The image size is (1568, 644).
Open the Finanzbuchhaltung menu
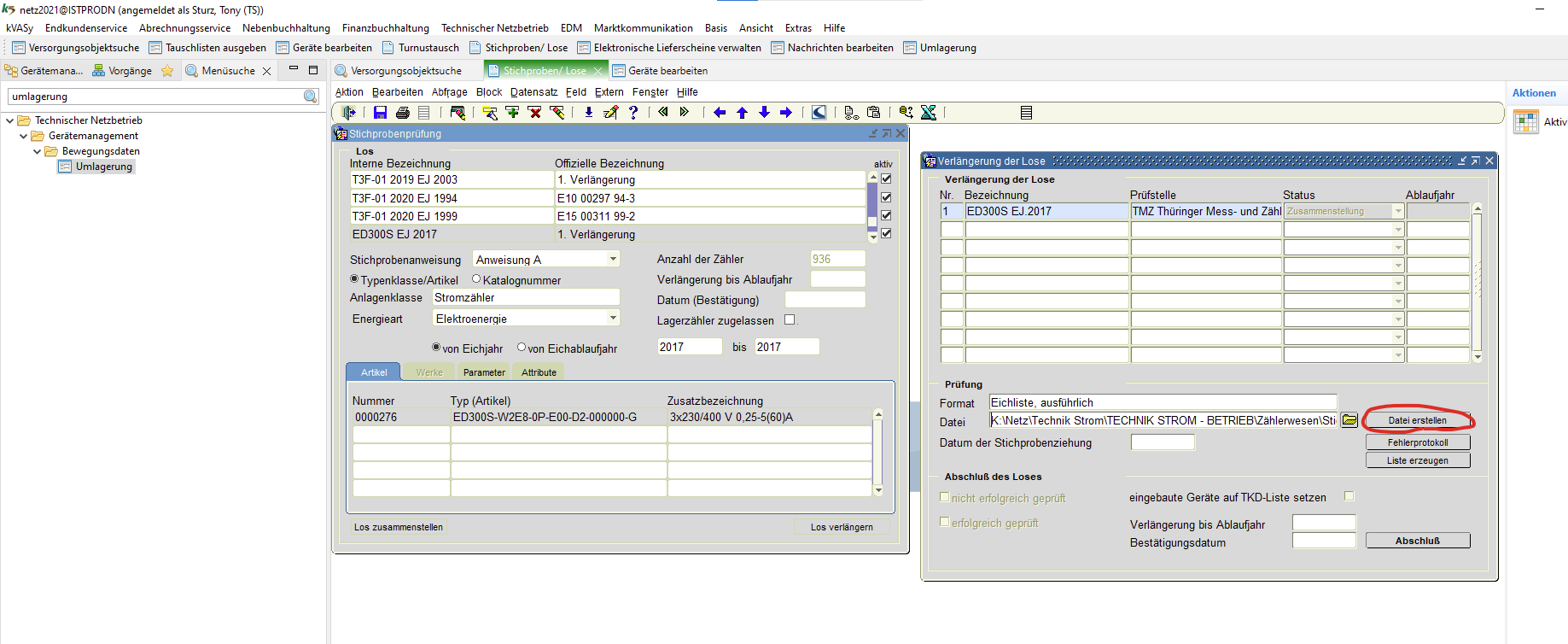(385, 28)
